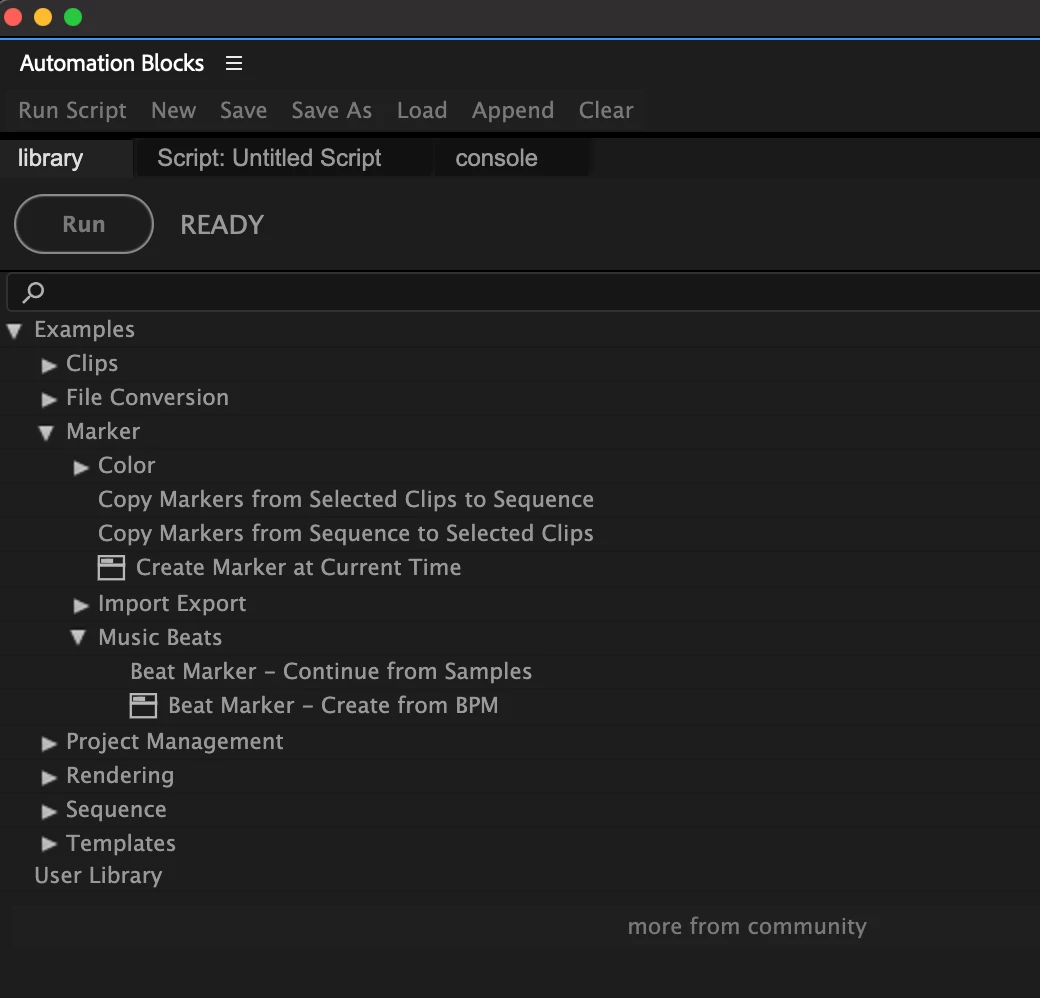Viewport: 1040px width, 998px height.
Task: Click the search magnifier icon
Action: (32, 292)
